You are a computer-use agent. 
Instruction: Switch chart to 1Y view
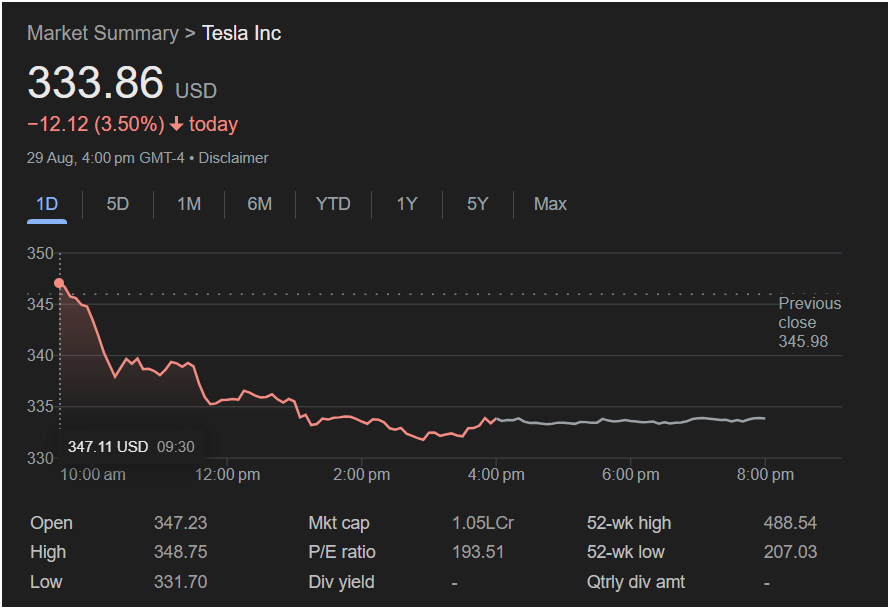tap(407, 204)
